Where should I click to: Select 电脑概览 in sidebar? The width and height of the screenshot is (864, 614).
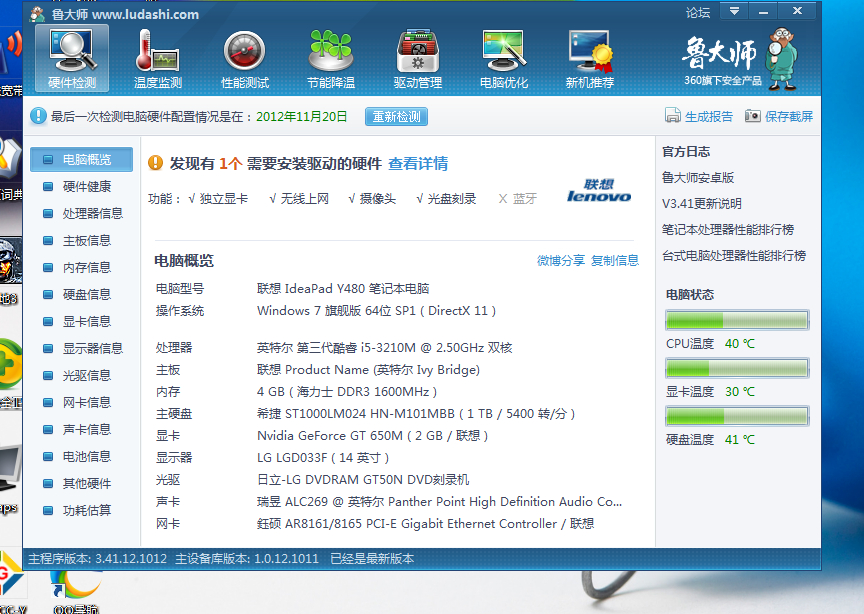tap(82, 159)
